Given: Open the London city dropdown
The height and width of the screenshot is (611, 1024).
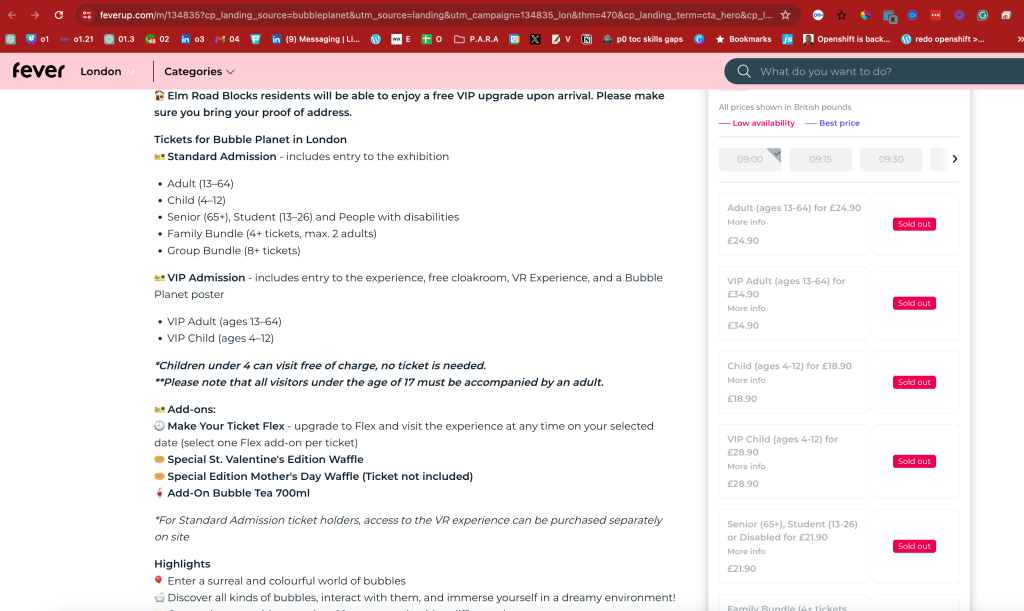Looking at the screenshot, I should pos(107,71).
